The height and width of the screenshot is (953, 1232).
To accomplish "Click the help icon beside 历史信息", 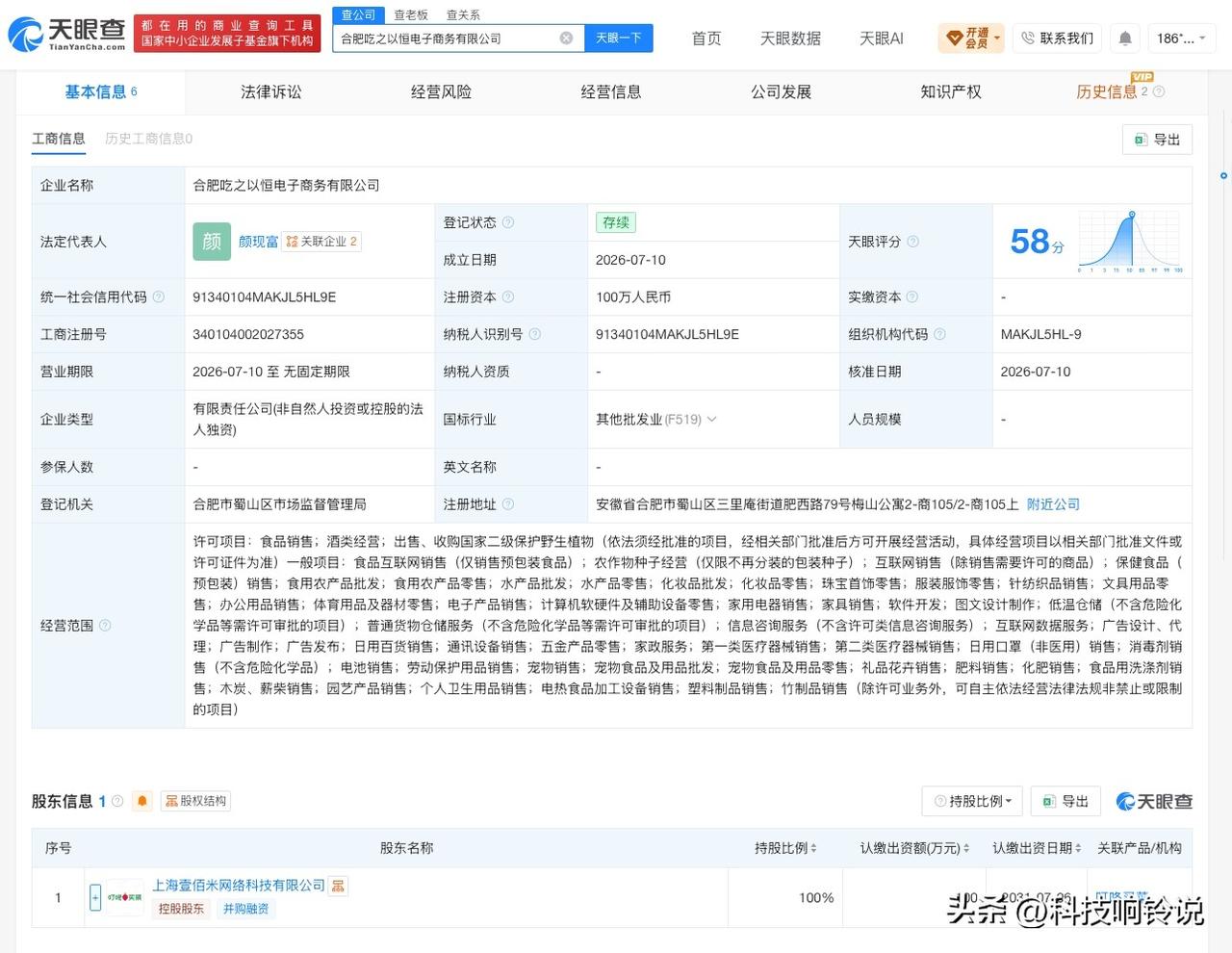I will click(1159, 92).
